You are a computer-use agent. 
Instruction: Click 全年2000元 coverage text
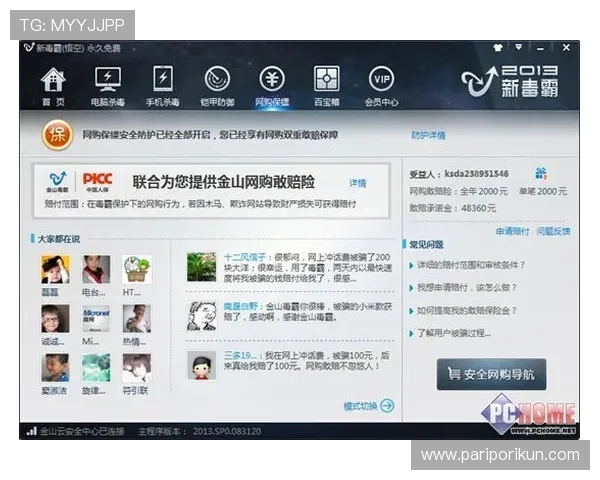point(484,191)
